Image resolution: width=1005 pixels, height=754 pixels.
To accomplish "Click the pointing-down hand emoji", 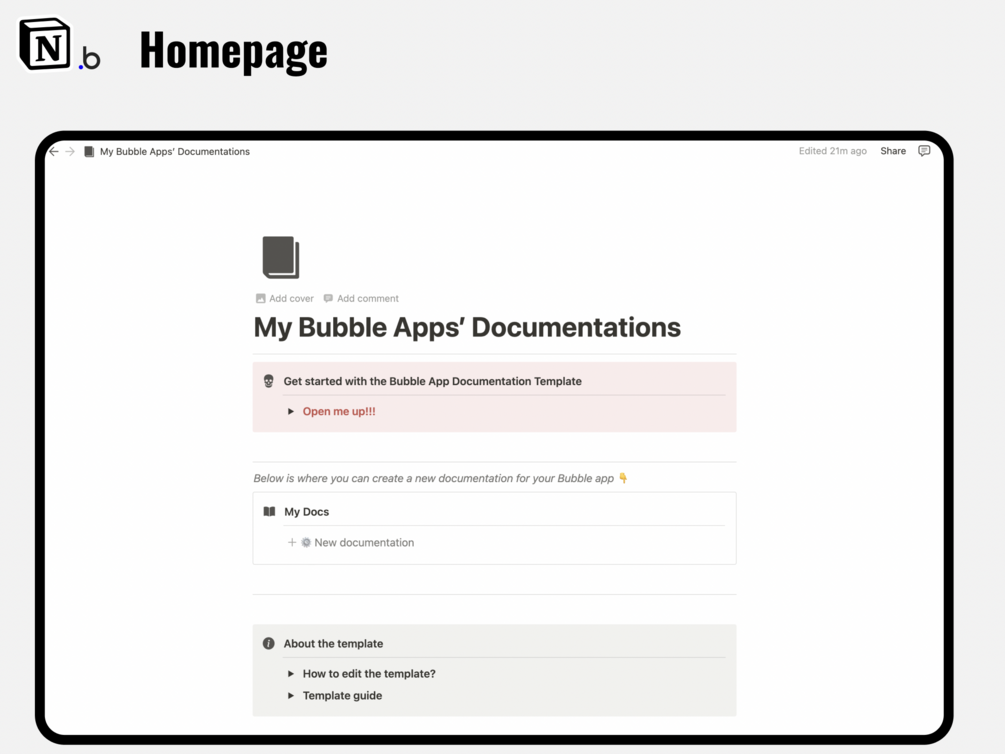I will tap(623, 478).
